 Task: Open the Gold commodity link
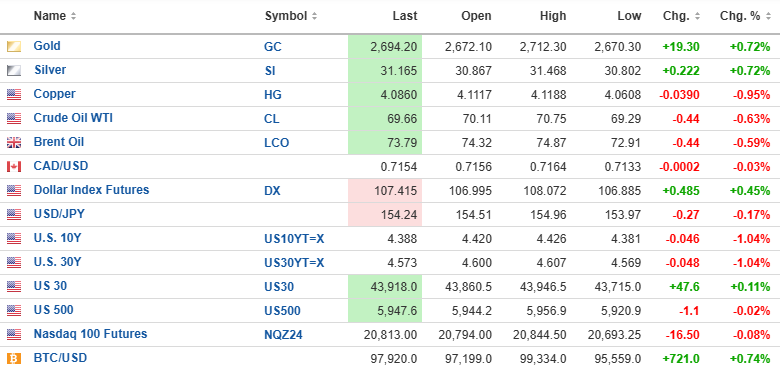(x=47, y=46)
